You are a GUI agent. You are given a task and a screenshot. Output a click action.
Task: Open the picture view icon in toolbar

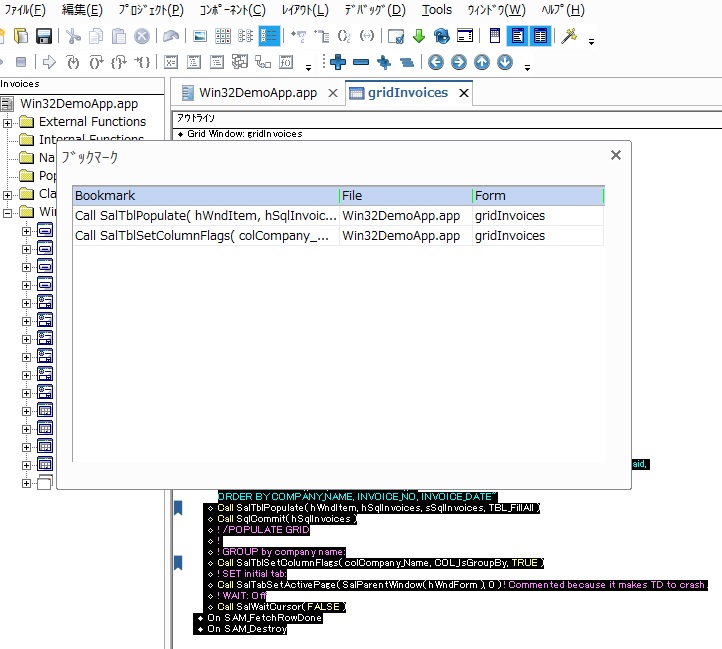coord(200,36)
